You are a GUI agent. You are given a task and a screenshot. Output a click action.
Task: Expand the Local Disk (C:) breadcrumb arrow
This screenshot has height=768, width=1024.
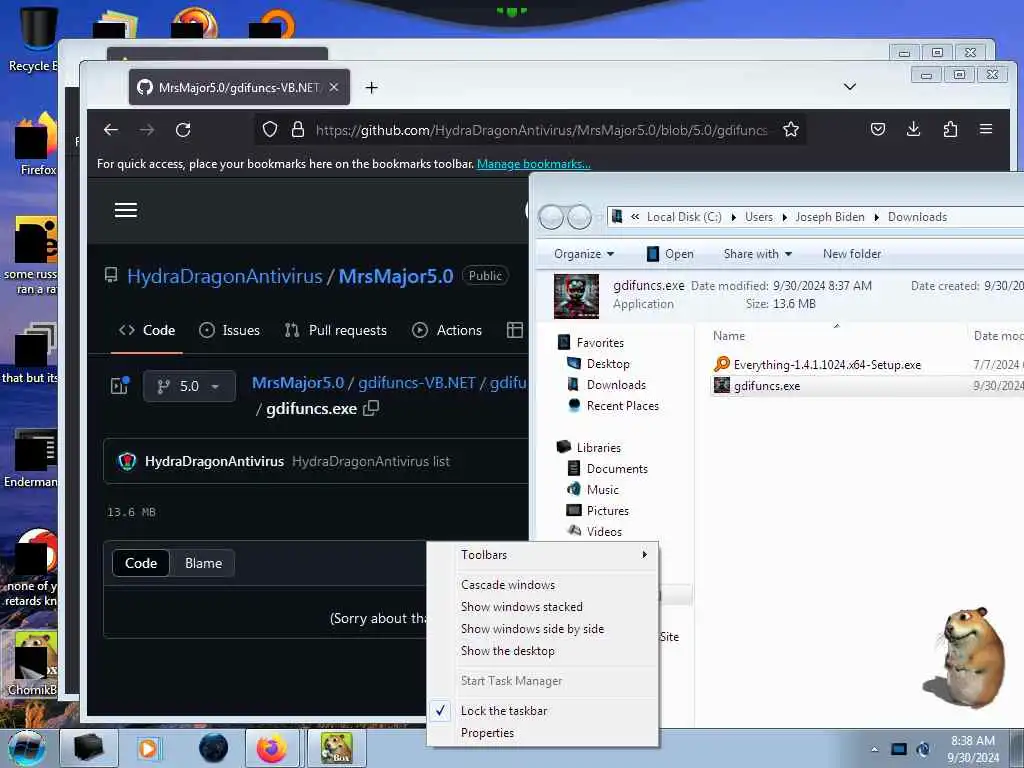coord(733,217)
